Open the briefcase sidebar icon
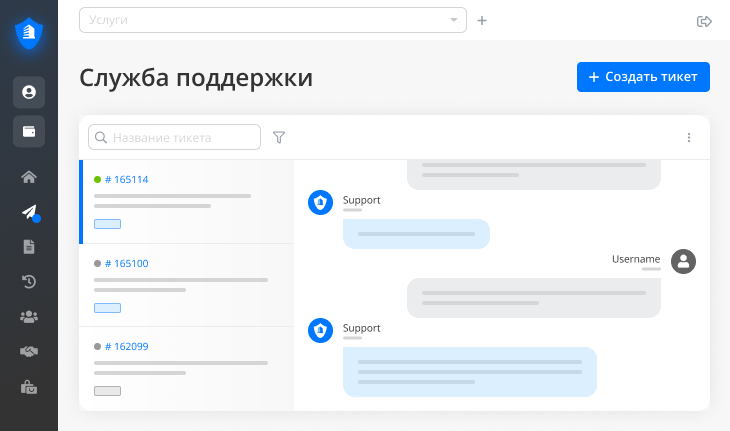The width and height of the screenshot is (730, 431). point(29,386)
